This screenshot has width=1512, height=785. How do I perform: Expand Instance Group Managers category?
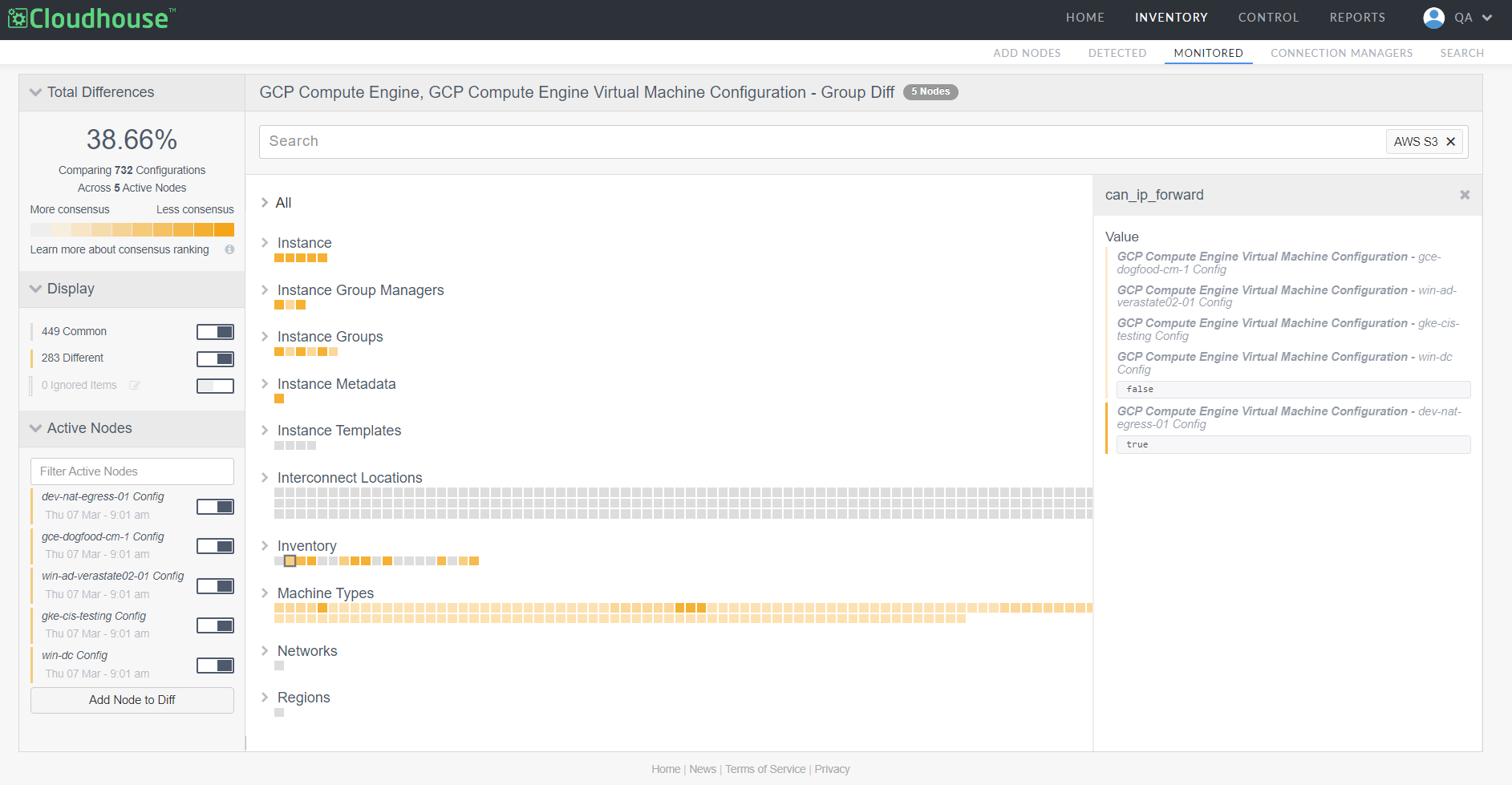pos(265,290)
